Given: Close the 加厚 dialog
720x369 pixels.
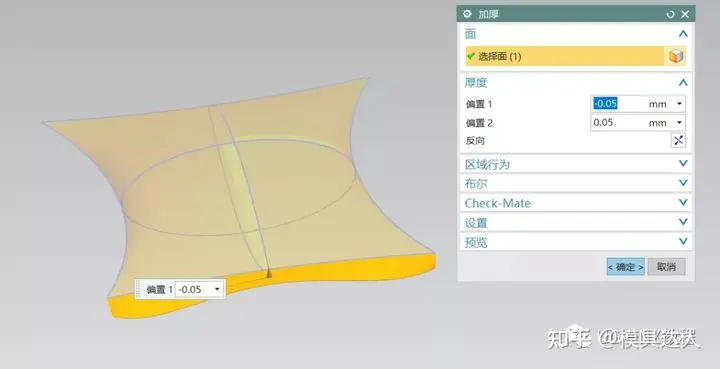Looking at the screenshot, I should (685, 14).
